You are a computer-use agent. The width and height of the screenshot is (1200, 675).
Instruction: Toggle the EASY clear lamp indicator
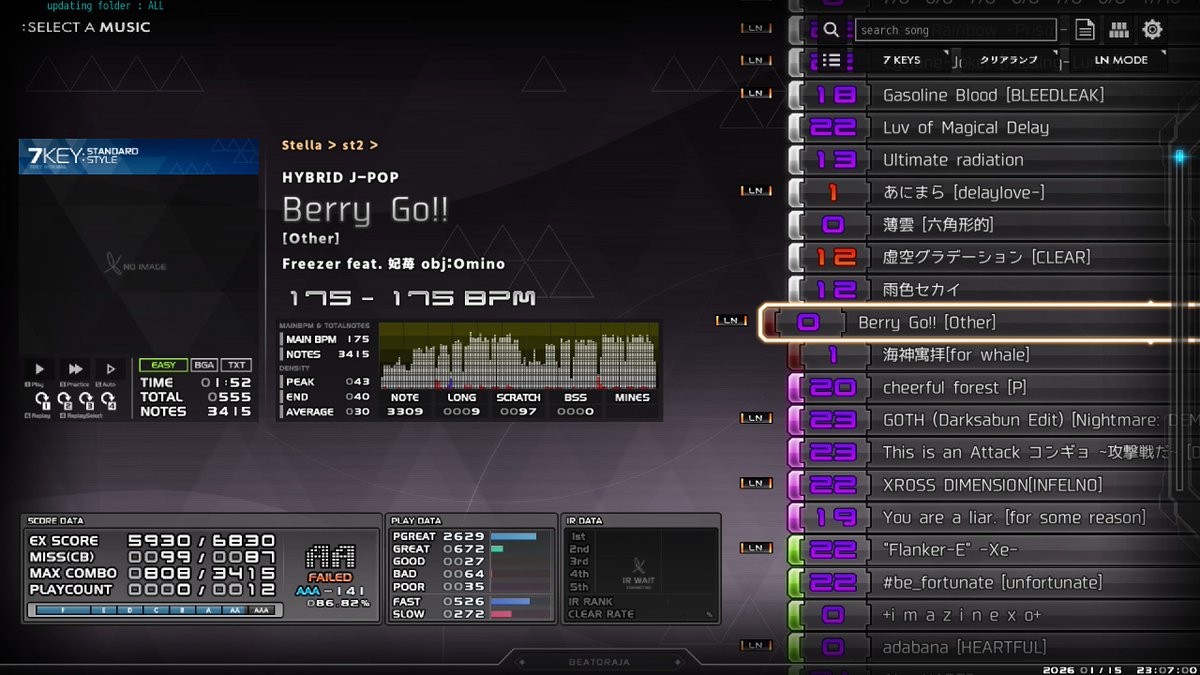163,365
